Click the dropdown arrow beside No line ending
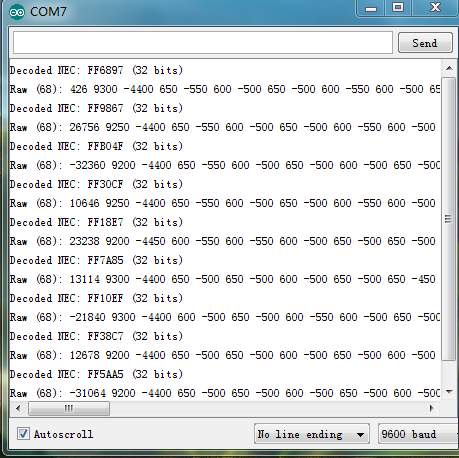 360,435
